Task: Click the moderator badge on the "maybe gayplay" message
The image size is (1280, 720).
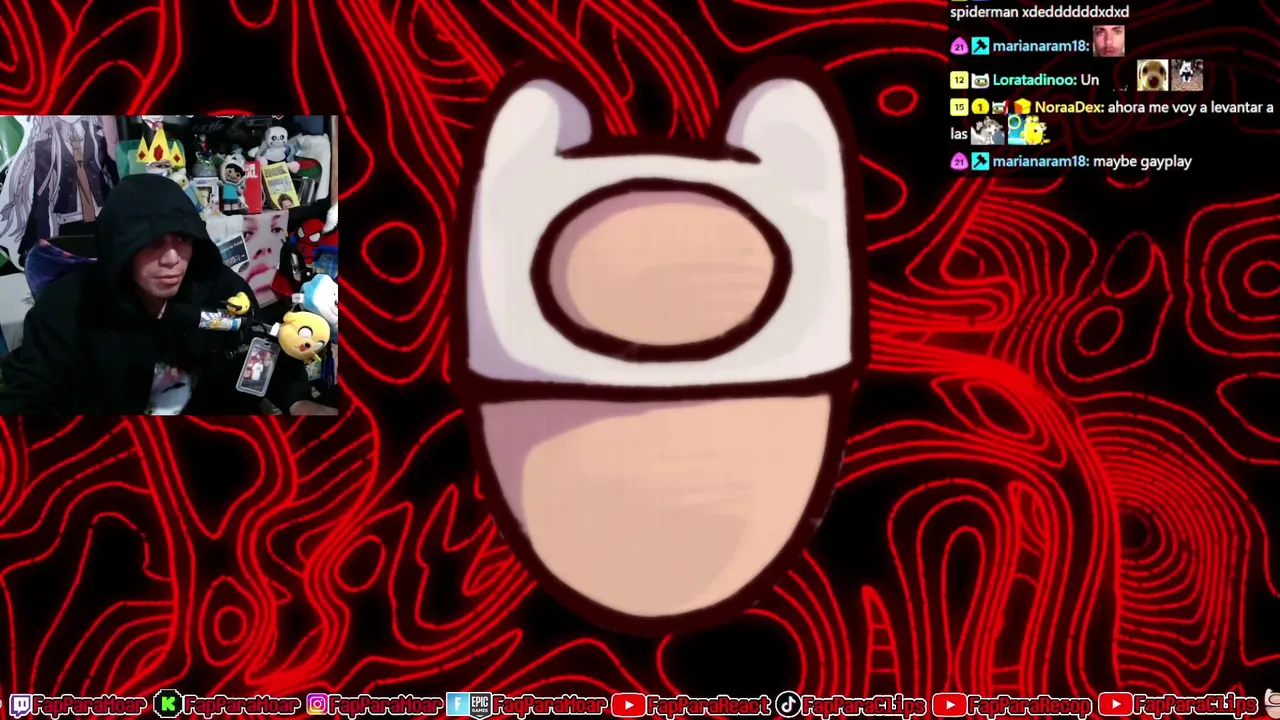Action: pyautogui.click(x=979, y=161)
